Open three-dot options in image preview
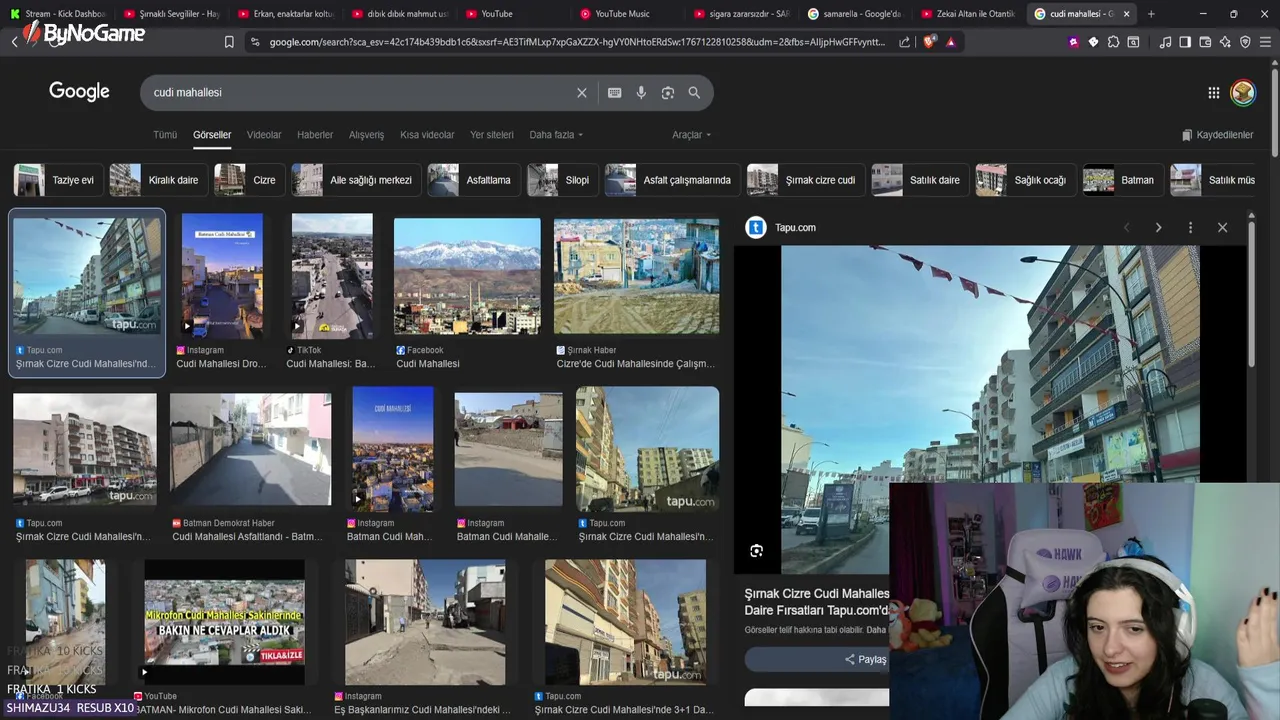The width and height of the screenshot is (1280, 720). tap(1190, 228)
